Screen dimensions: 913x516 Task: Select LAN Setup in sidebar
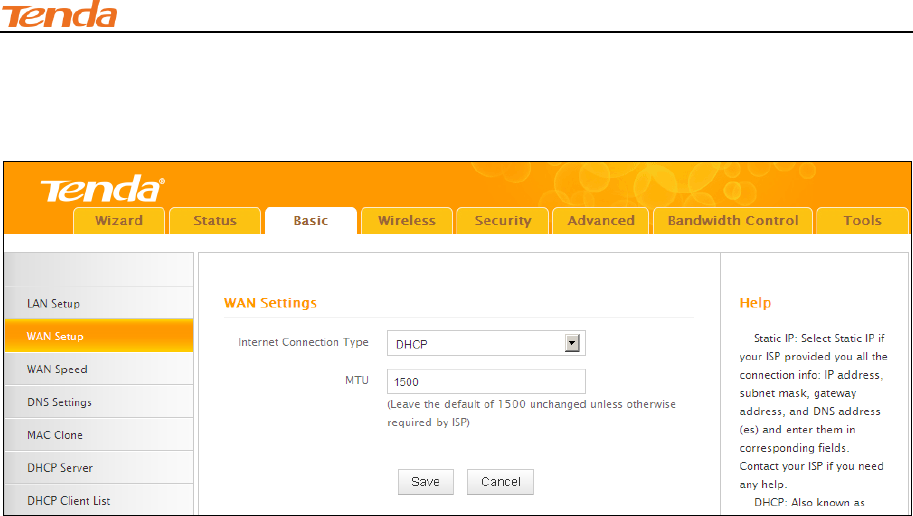point(99,303)
